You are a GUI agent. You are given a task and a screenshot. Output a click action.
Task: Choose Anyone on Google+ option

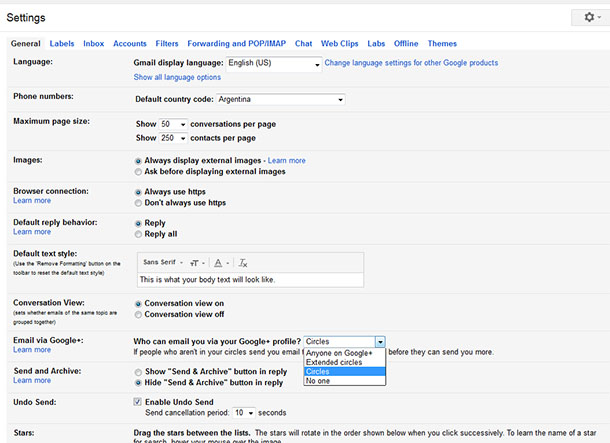tap(344, 353)
